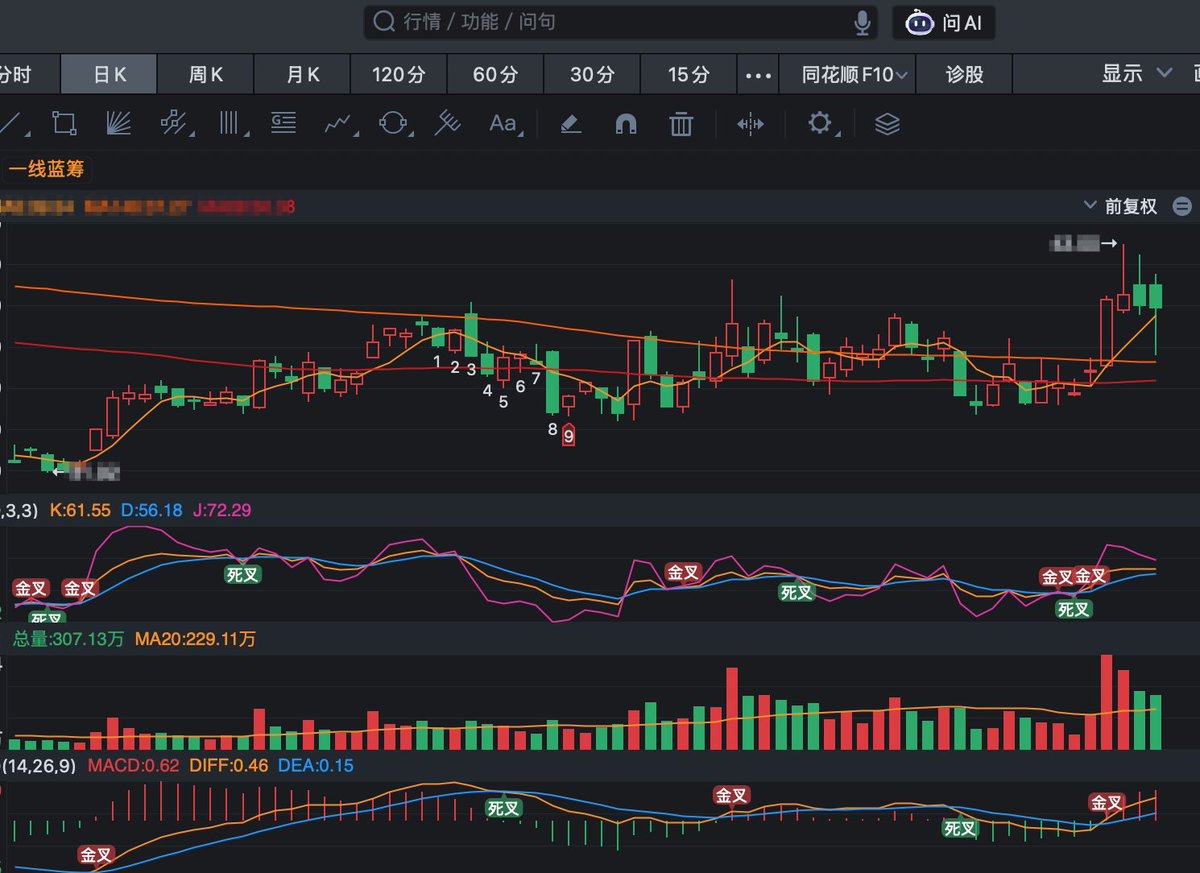The width and height of the screenshot is (1200, 873).
Task: Select the eraser tool
Action: (x=570, y=124)
